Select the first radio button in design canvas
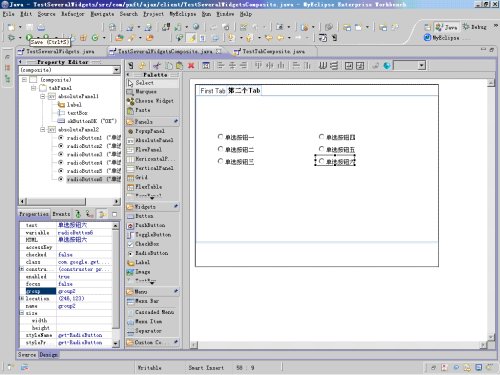 (x=236, y=137)
